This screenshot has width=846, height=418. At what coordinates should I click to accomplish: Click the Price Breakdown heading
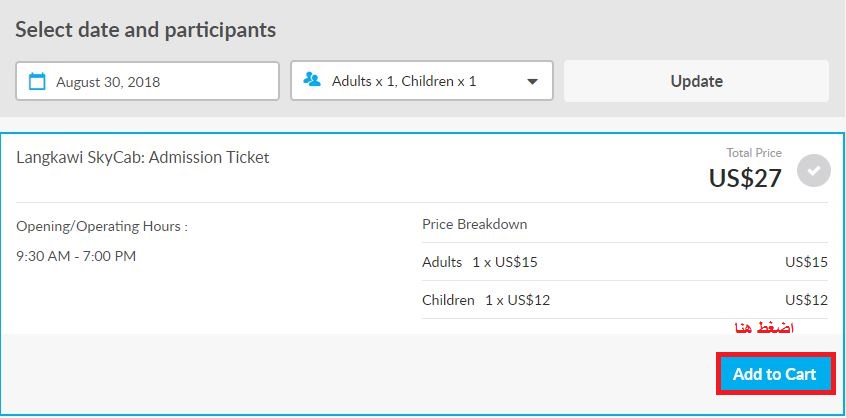click(475, 224)
